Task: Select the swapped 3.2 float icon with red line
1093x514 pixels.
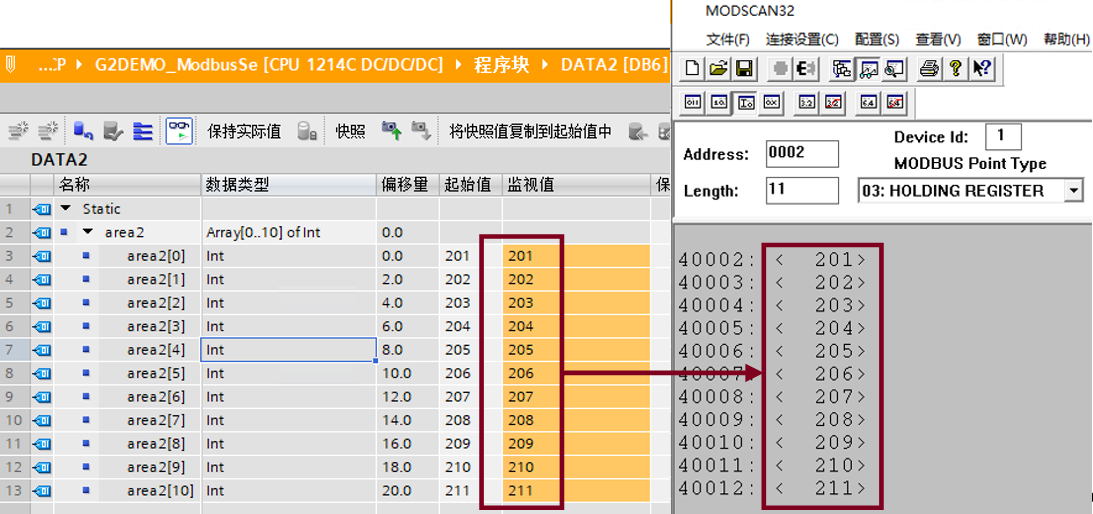Action: pos(833,103)
